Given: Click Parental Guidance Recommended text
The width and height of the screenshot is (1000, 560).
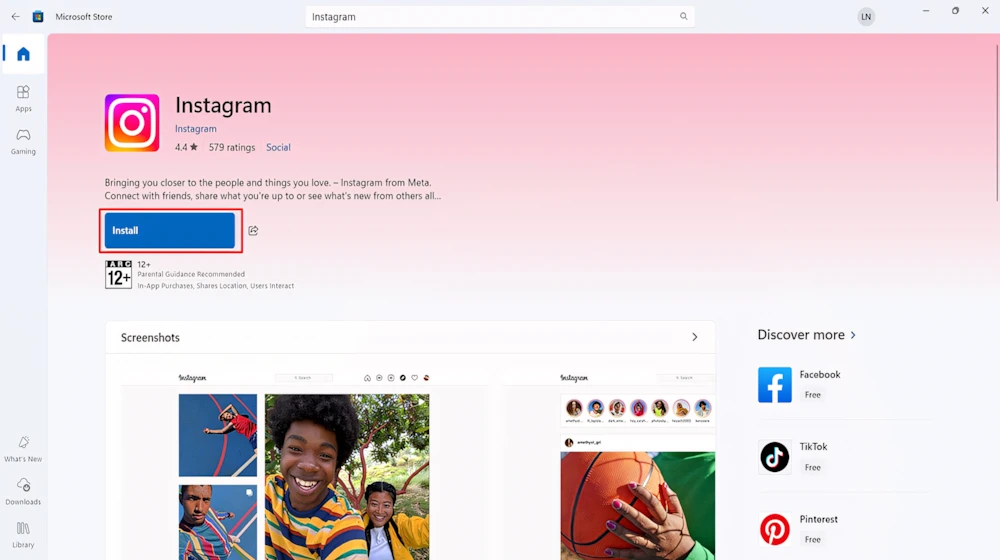Looking at the screenshot, I should [191, 274].
